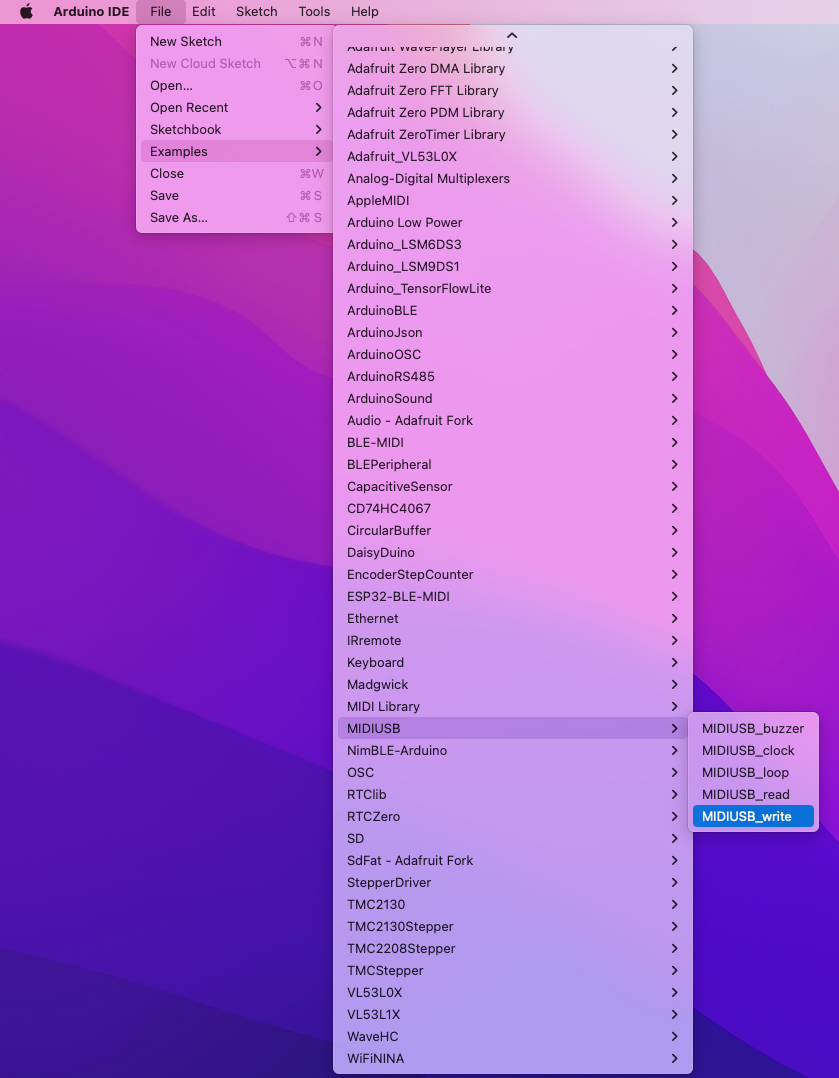Image resolution: width=839 pixels, height=1078 pixels.
Task: Open the MIDIUSB_buzzer example
Action: tap(753, 728)
